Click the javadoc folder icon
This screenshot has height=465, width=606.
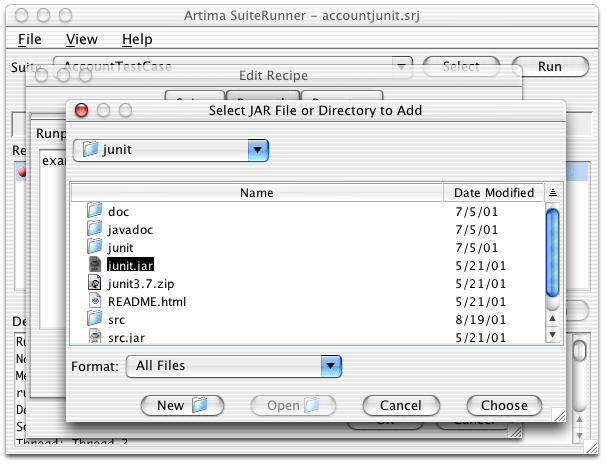point(95,228)
